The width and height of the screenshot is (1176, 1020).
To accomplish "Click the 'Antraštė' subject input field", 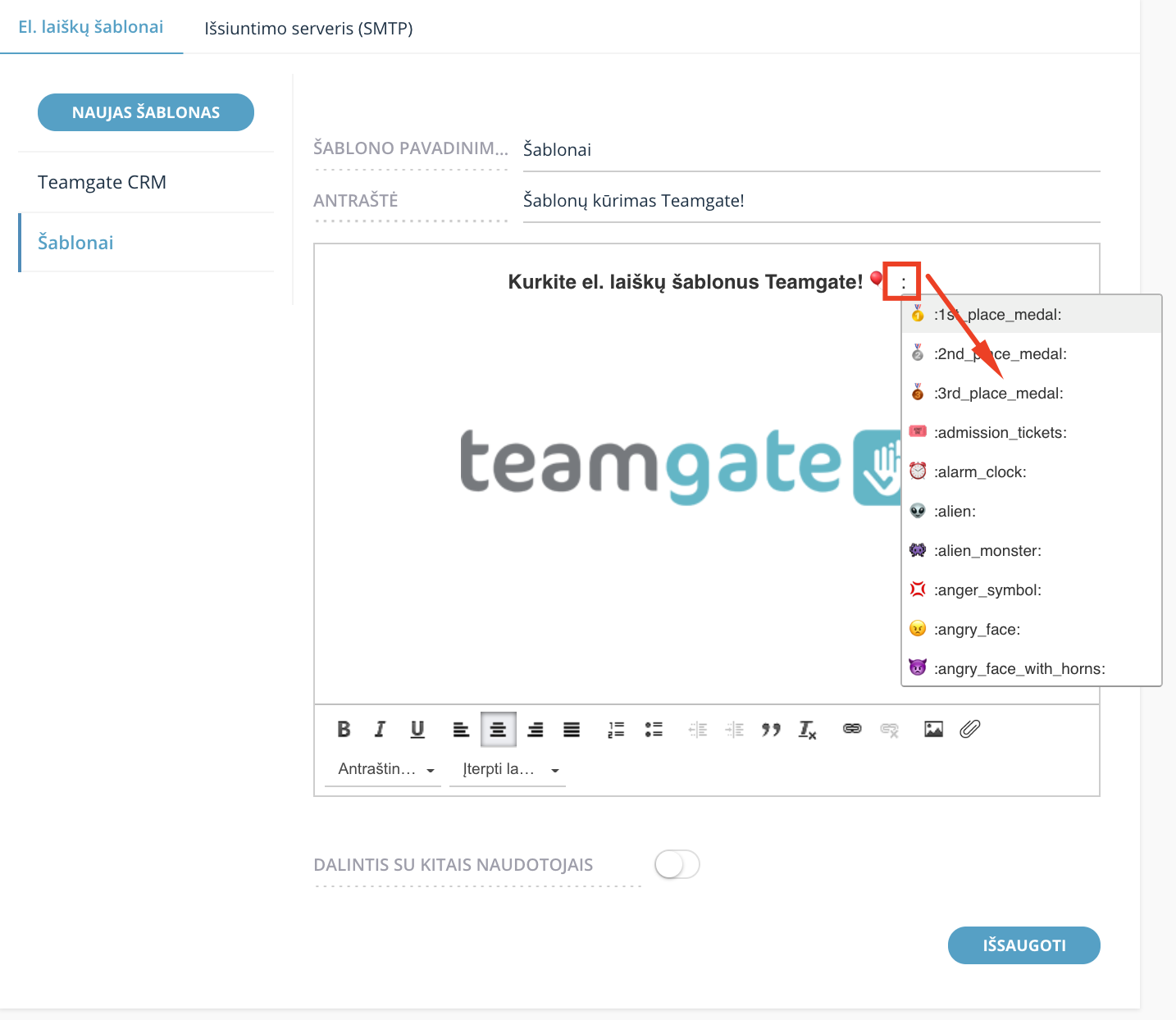I will (x=812, y=201).
